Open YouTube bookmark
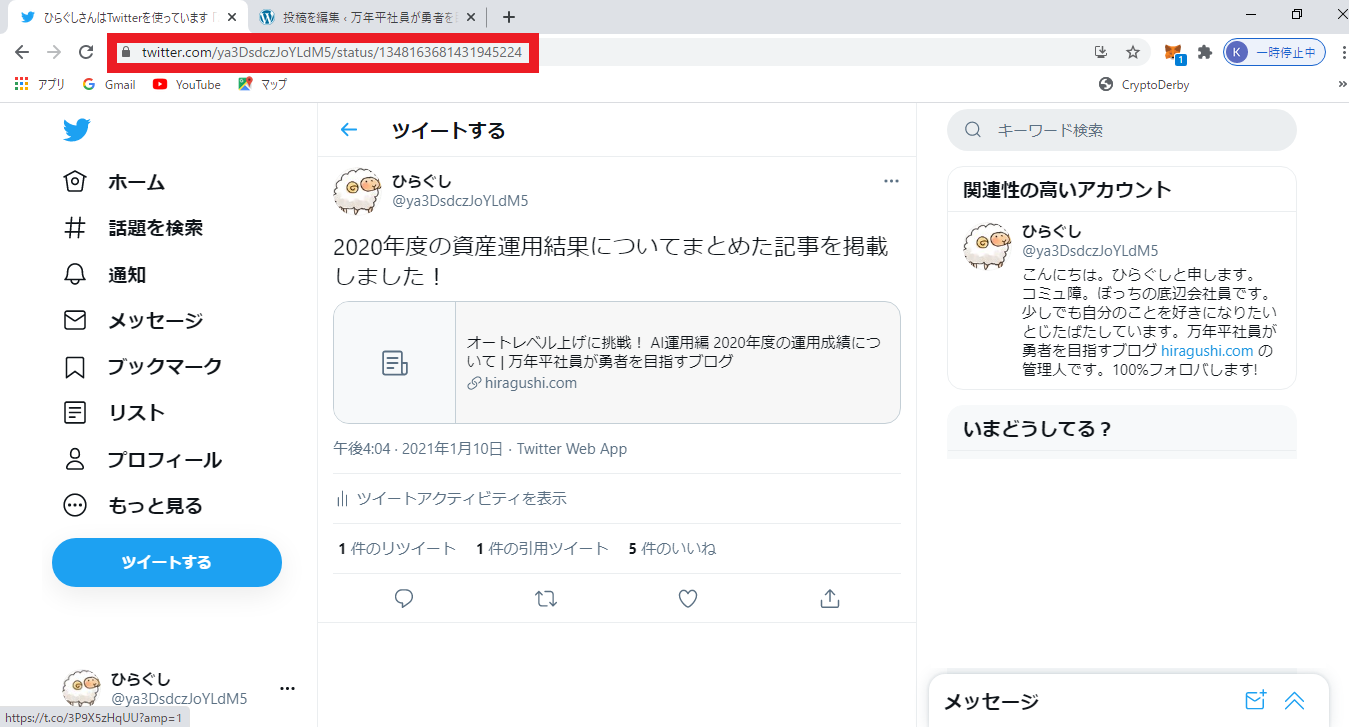The width and height of the screenshot is (1349, 727). pos(187,85)
